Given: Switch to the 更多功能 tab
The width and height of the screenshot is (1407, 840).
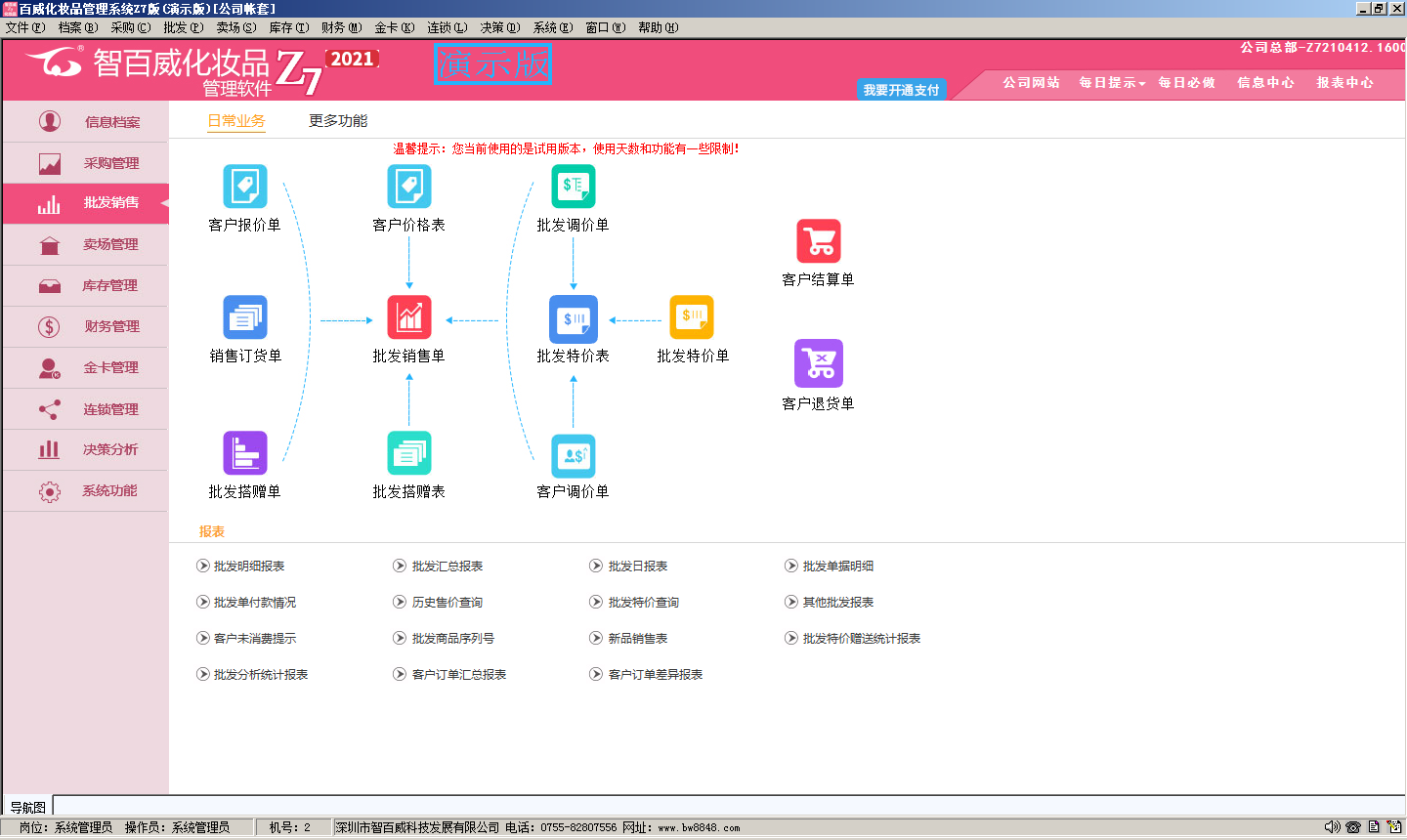Looking at the screenshot, I should tap(338, 121).
